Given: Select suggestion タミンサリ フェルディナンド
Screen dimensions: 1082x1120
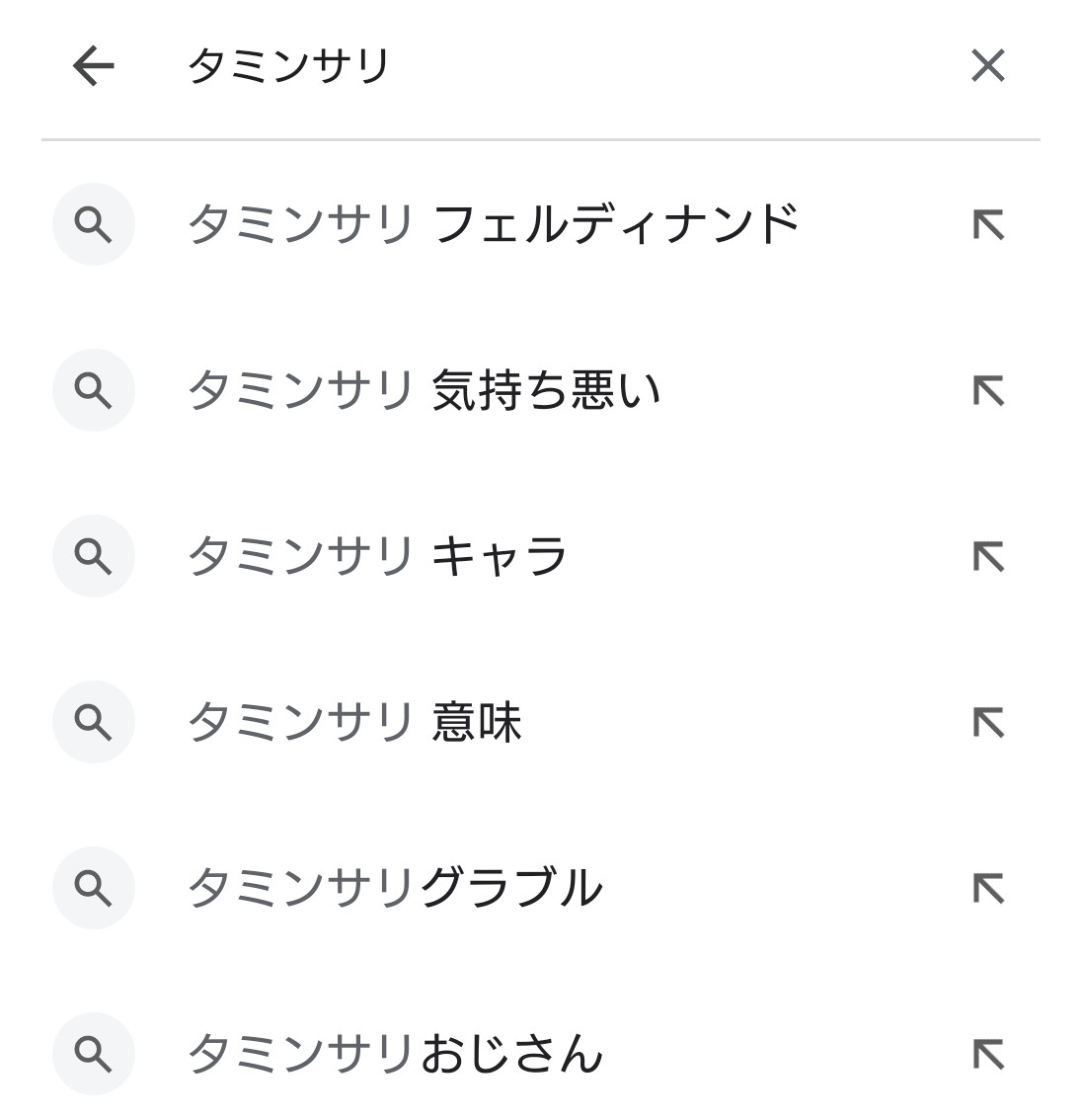Looking at the screenshot, I should tap(492, 224).
